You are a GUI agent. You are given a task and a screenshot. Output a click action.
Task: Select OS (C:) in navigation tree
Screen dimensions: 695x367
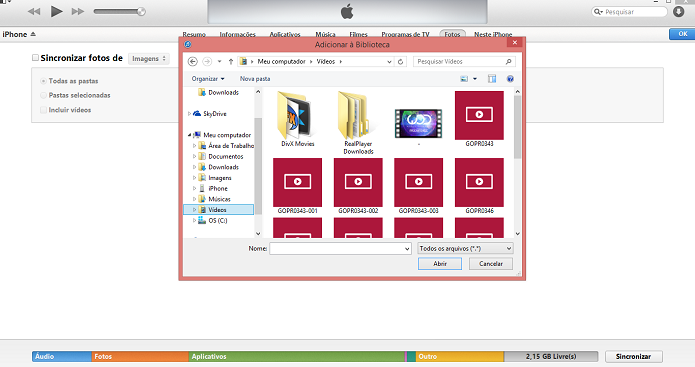click(x=218, y=220)
